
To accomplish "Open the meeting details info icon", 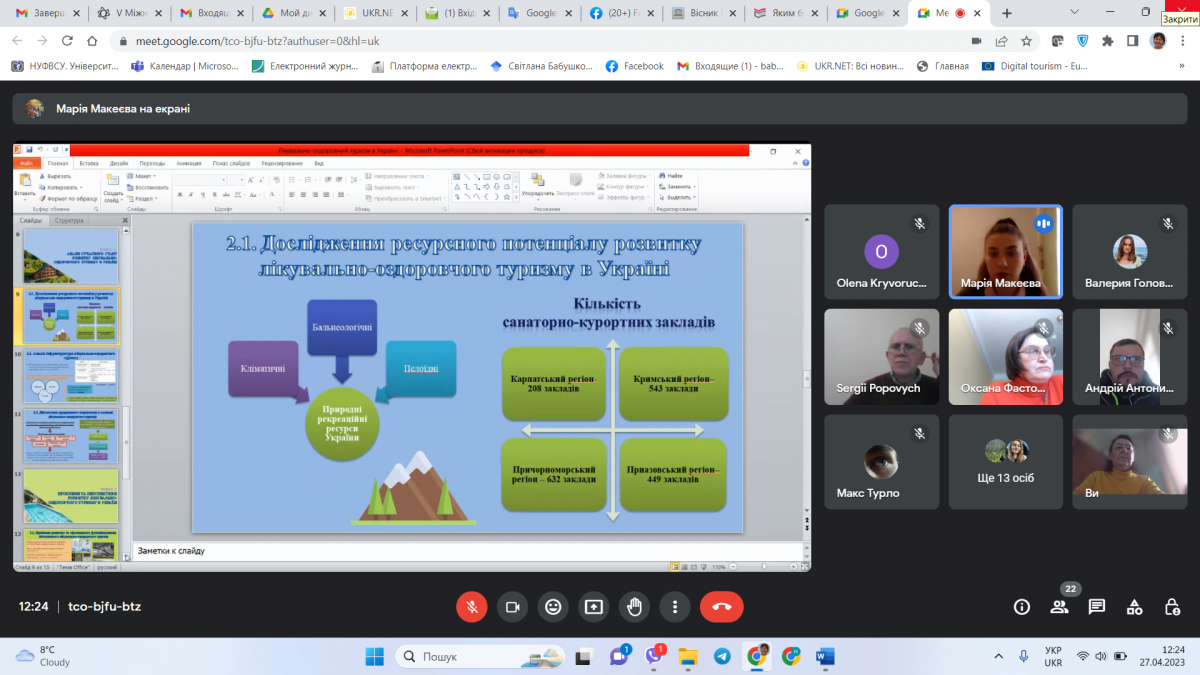I will click(x=1021, y=606).
